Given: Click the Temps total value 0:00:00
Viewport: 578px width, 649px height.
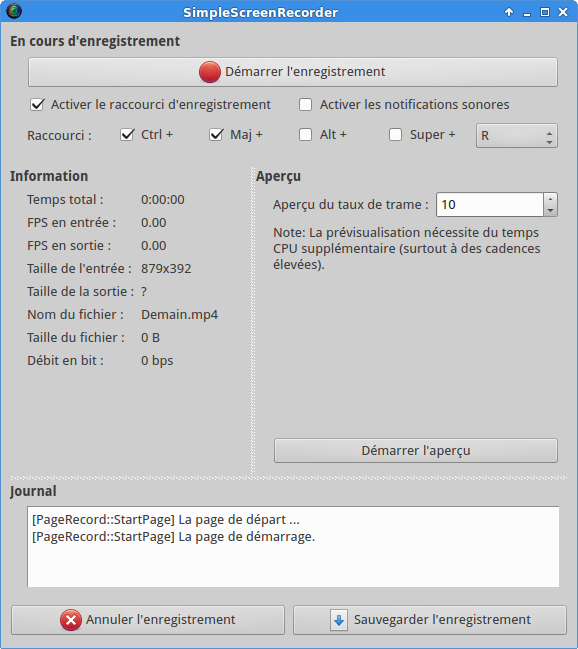Looking at the screenshot, I should [163, 200].
